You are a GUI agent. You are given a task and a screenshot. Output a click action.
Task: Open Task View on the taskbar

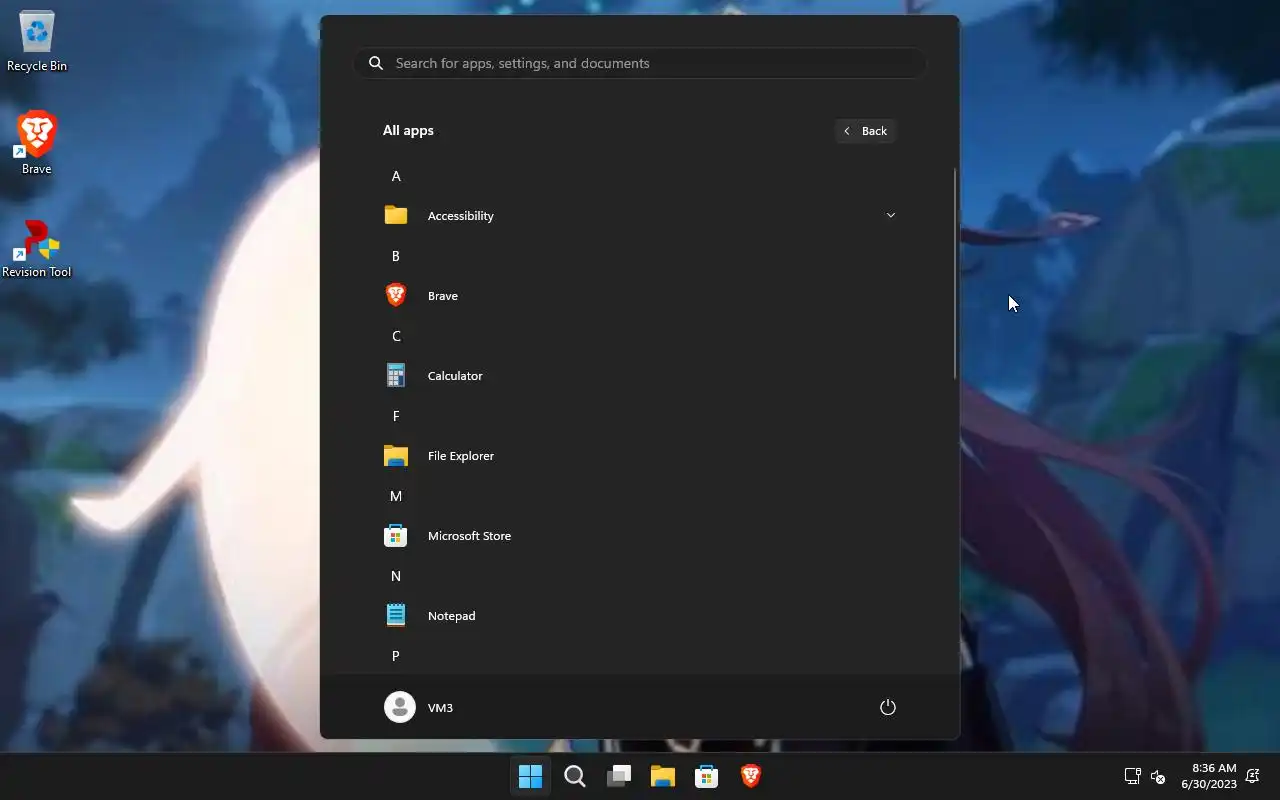pyautogui.click(x=619, y=776)
